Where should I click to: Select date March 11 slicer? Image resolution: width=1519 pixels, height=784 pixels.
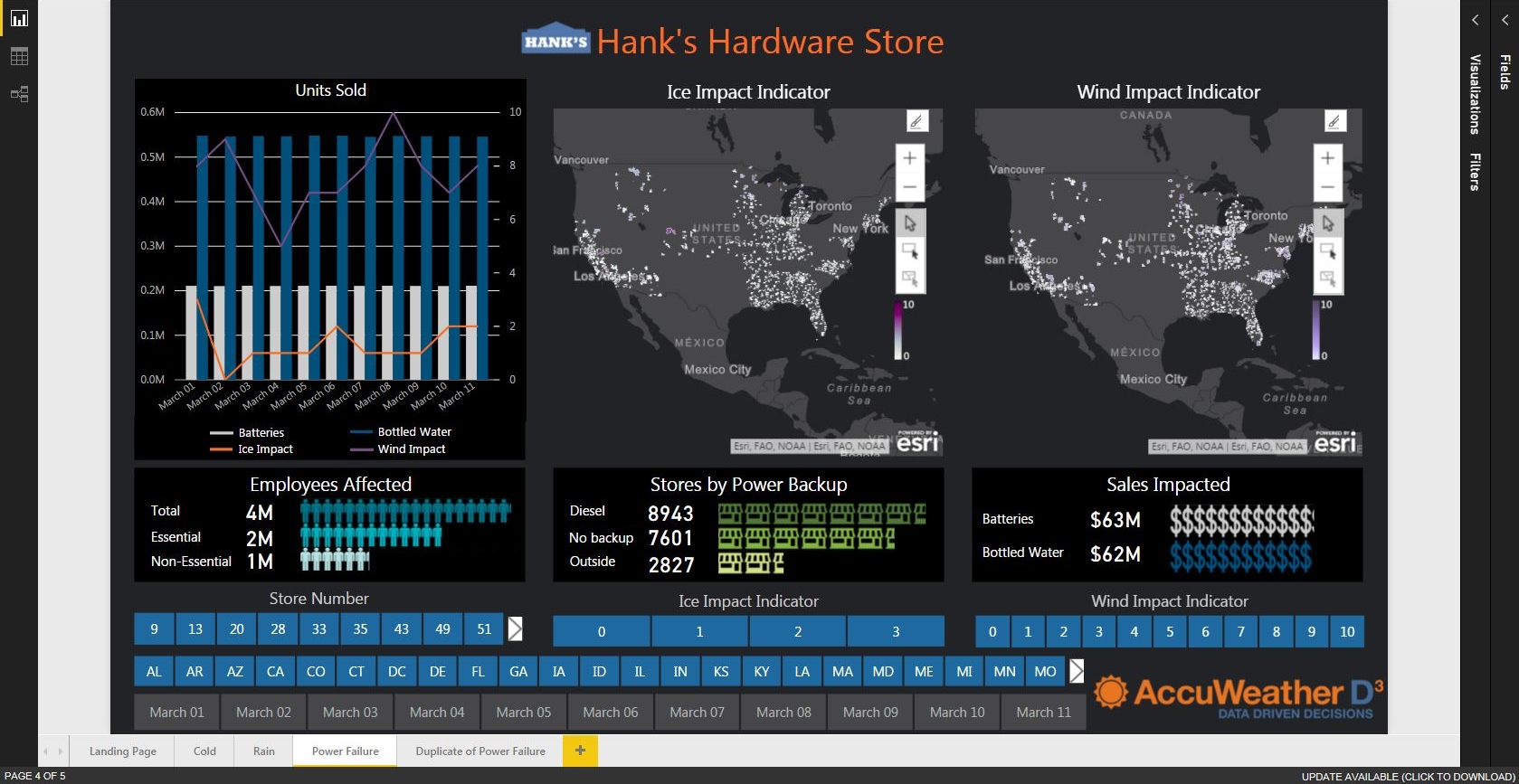1043,712
